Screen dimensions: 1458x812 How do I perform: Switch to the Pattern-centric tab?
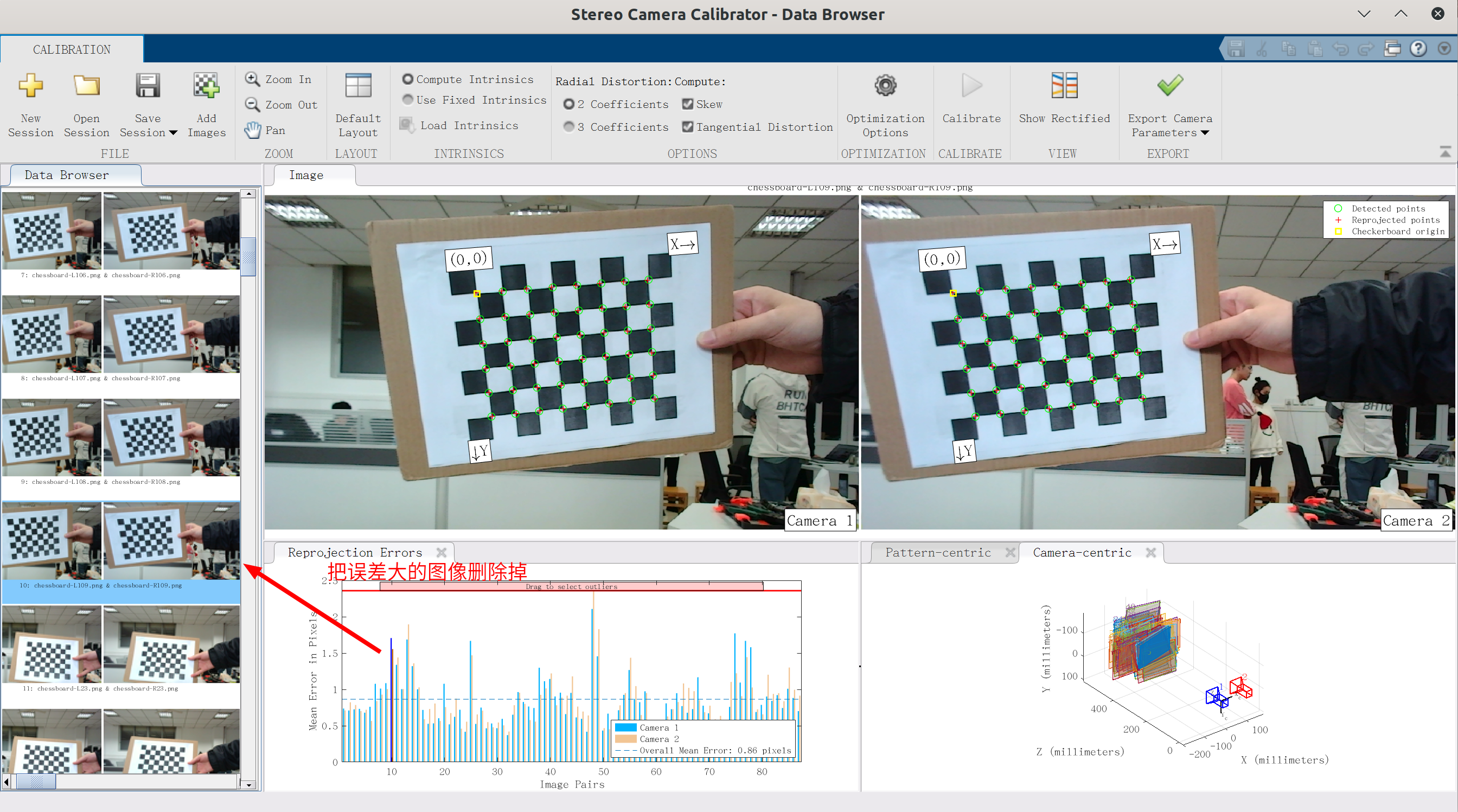(938, 552)
